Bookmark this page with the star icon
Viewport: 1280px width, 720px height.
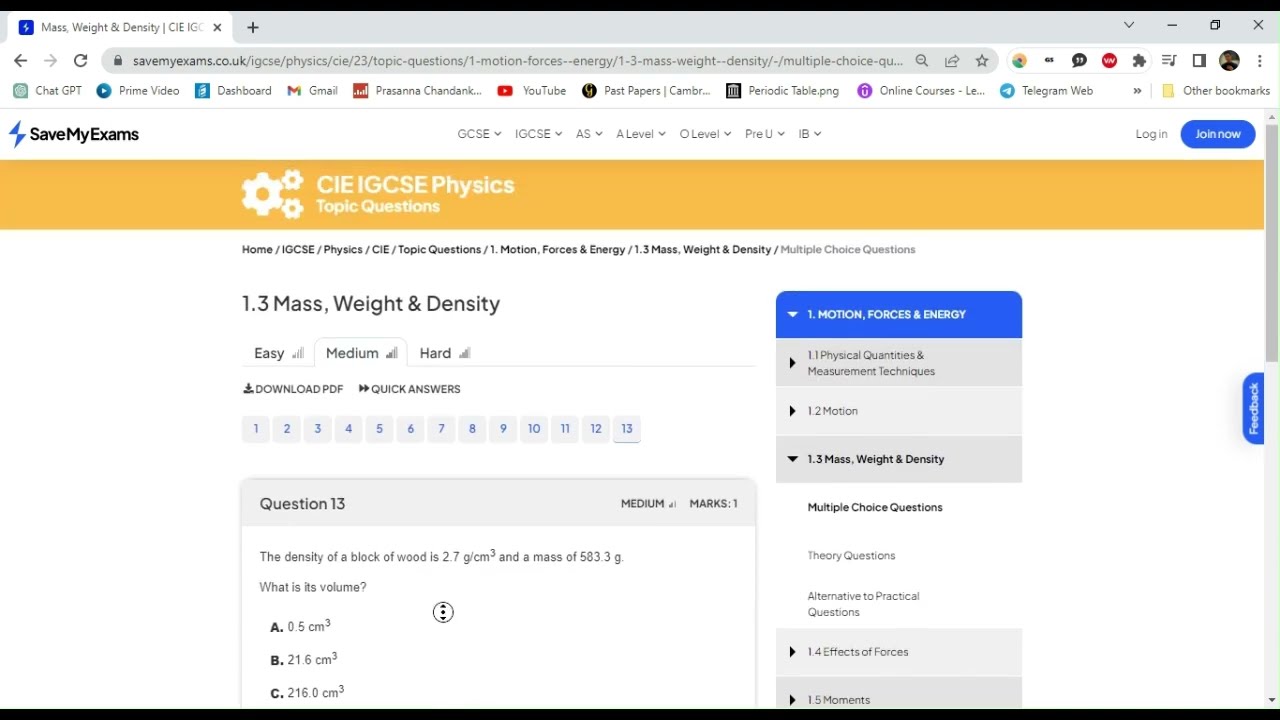click(982, 61)
